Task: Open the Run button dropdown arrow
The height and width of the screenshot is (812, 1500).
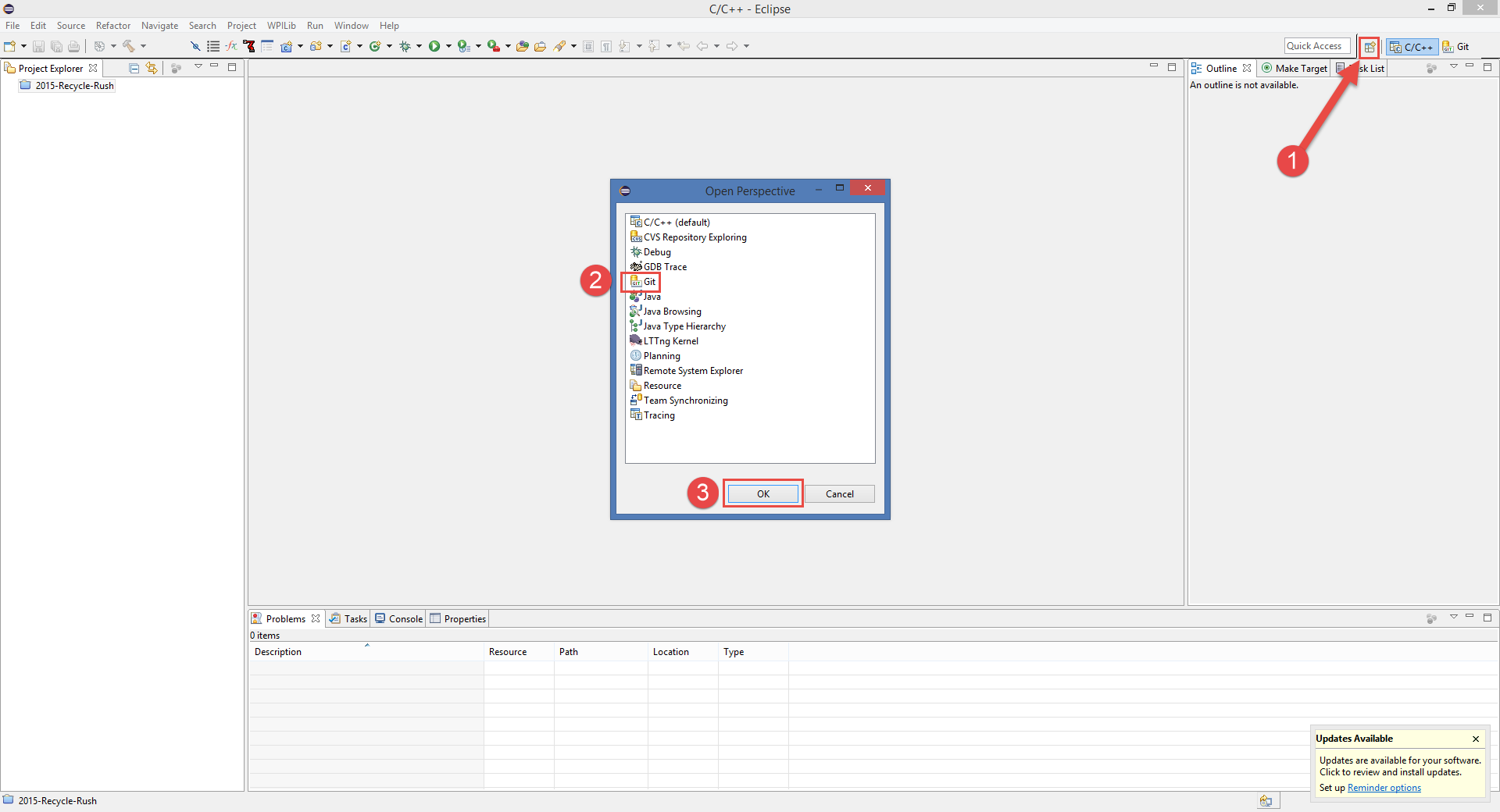Action: coord(448,46)
